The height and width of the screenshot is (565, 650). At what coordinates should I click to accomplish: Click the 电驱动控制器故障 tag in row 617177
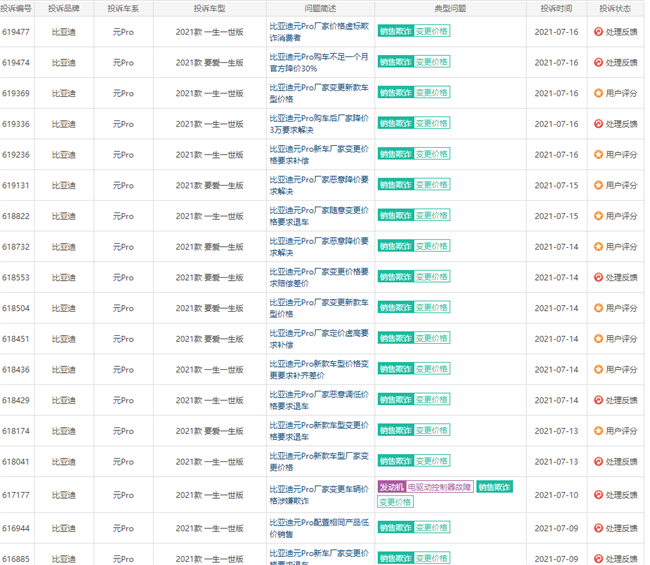coord(439,487)
